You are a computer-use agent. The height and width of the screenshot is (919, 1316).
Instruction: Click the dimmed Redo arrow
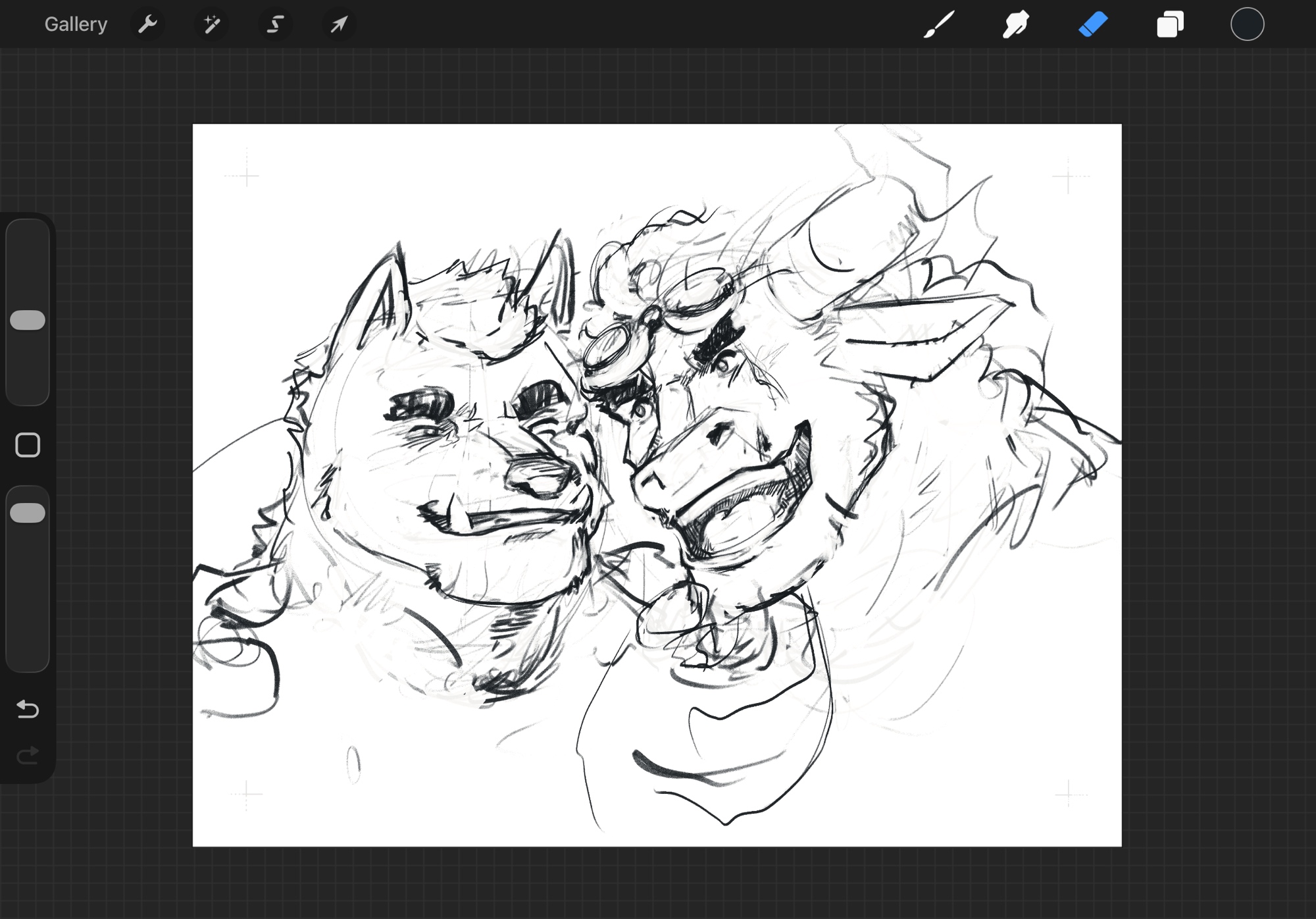tap(28, 755)
